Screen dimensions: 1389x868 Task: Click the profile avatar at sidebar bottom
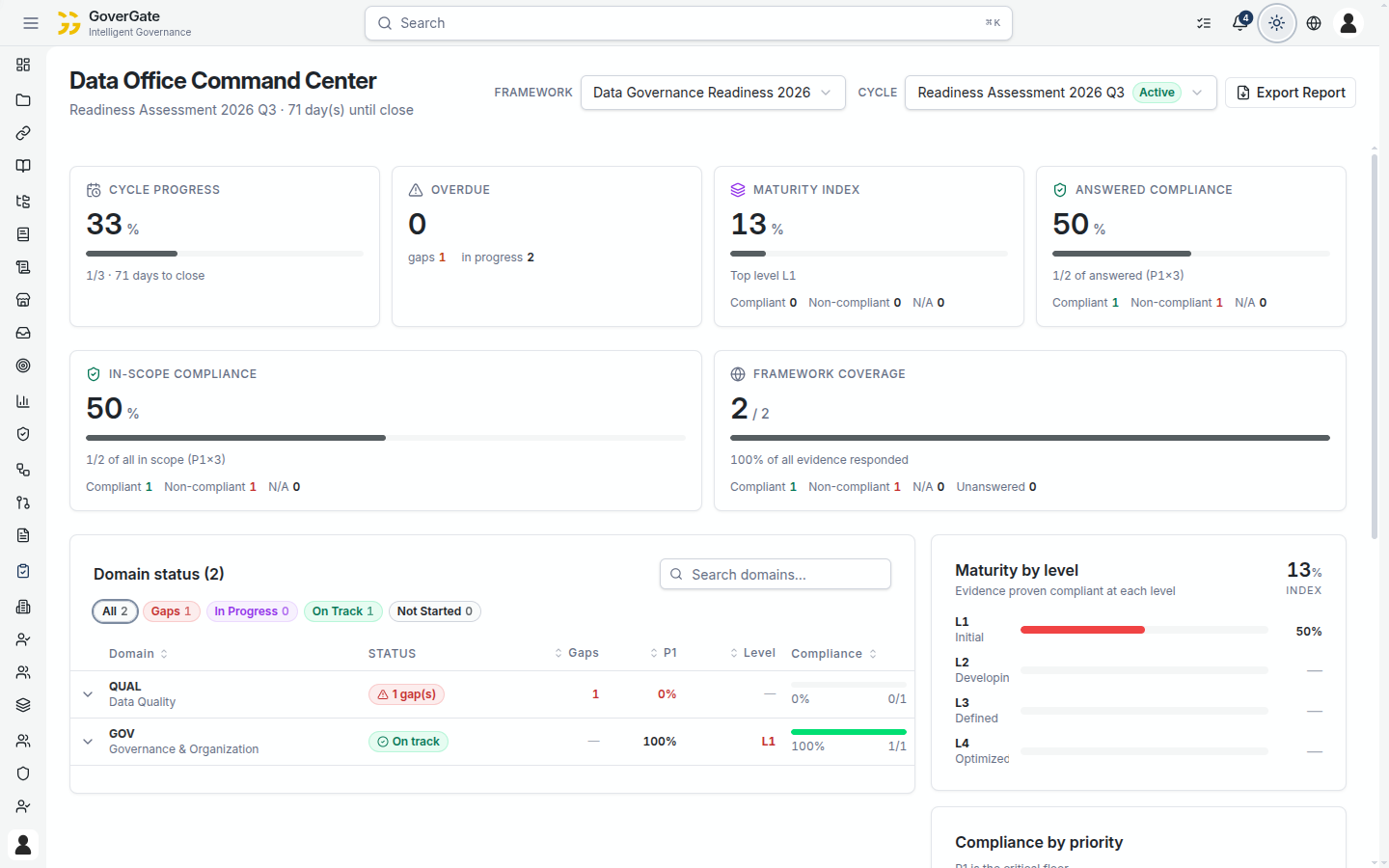click(x=23, y=845)
